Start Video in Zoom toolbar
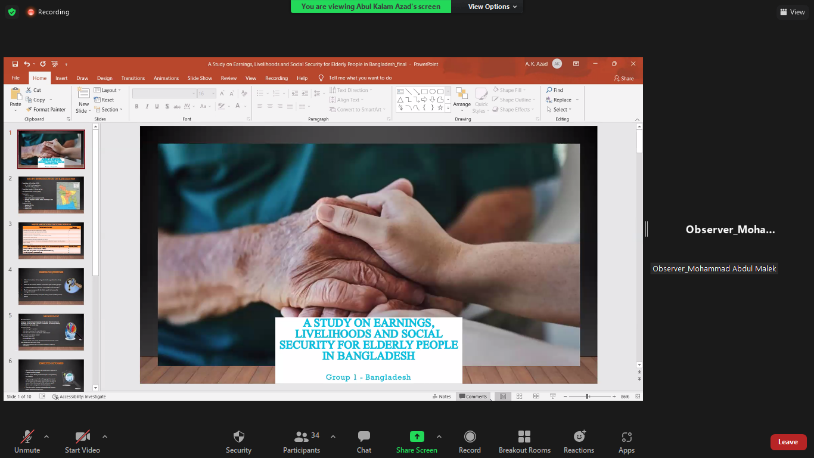 click(83, 441)
